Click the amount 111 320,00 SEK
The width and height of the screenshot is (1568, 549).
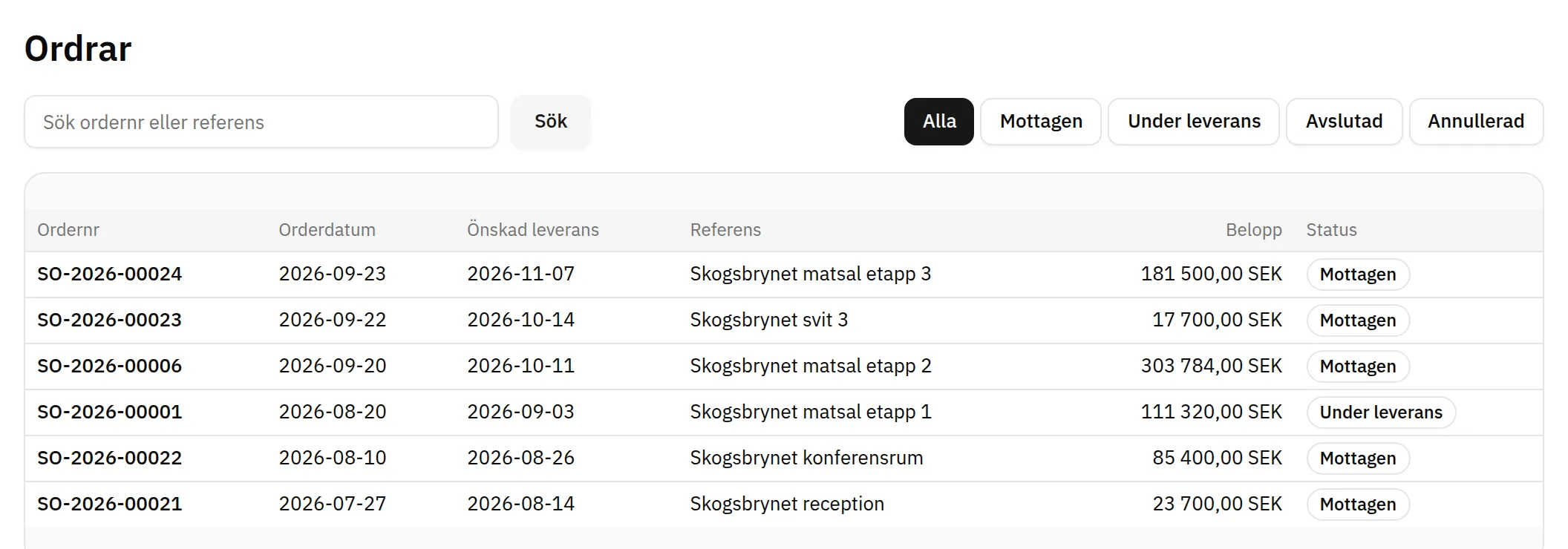pyautogui.click(x=1212, y=412)
